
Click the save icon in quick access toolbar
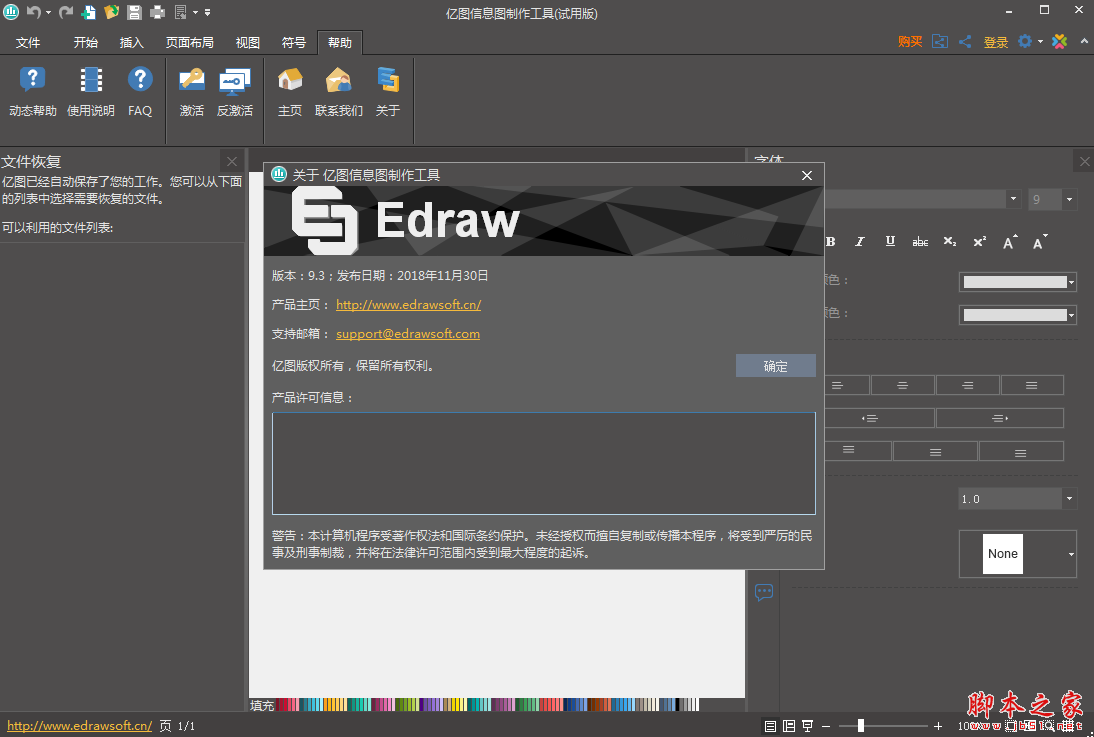[x=134, y=12]
